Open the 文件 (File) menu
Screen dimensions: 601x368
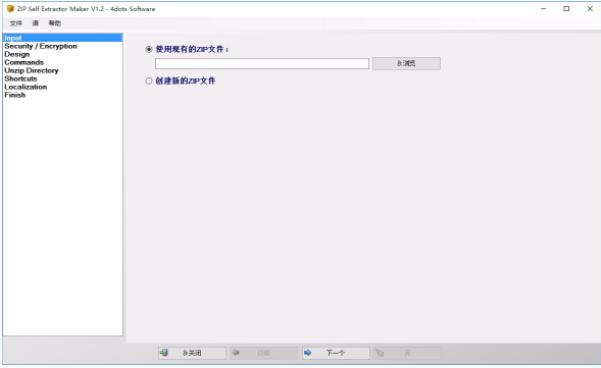[x=16, y=23]
